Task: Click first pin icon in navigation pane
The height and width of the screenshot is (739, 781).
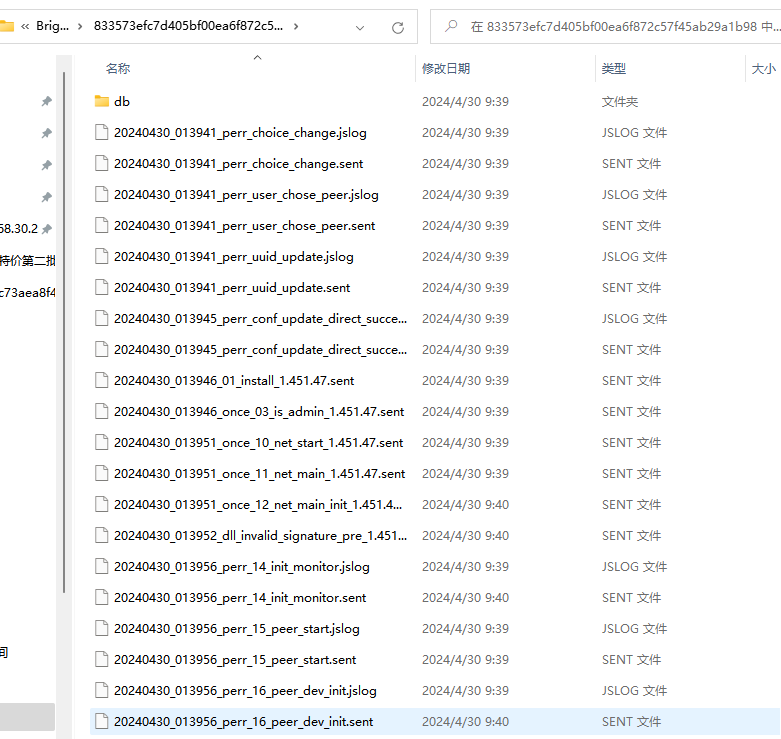Action: [x=46, y=102]
